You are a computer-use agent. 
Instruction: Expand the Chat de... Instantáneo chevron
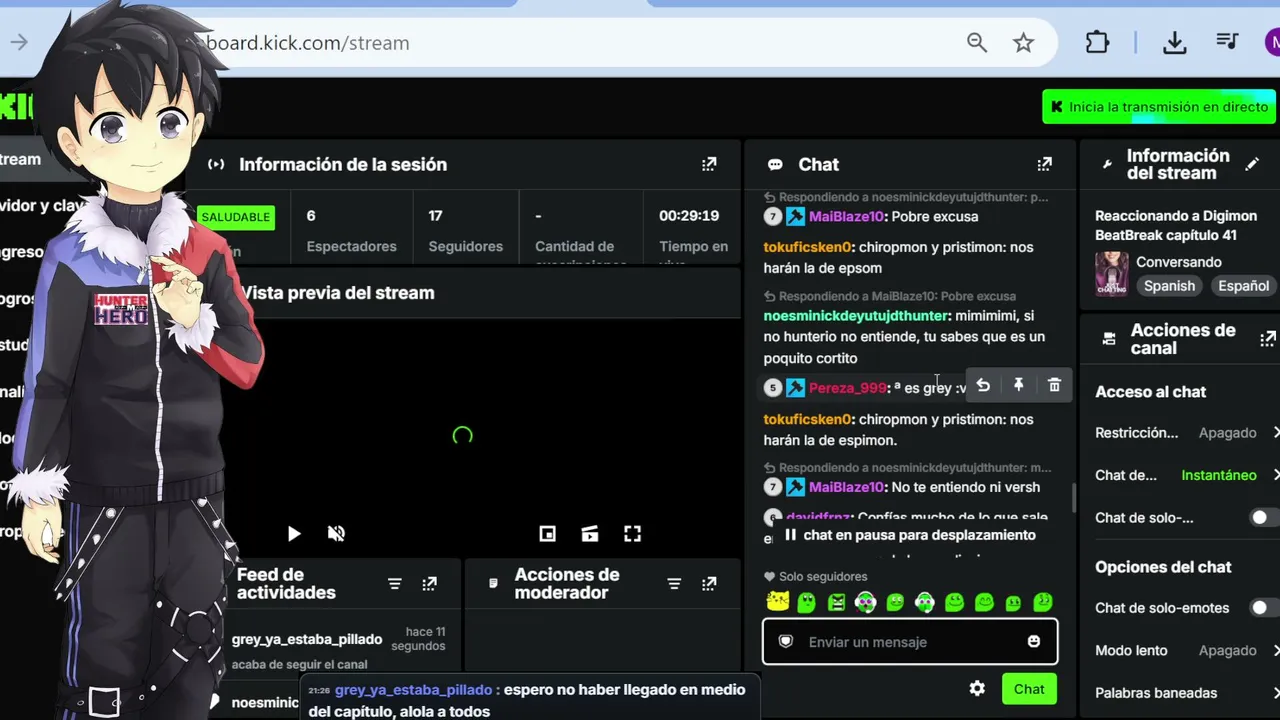[x=1275, y=475]
